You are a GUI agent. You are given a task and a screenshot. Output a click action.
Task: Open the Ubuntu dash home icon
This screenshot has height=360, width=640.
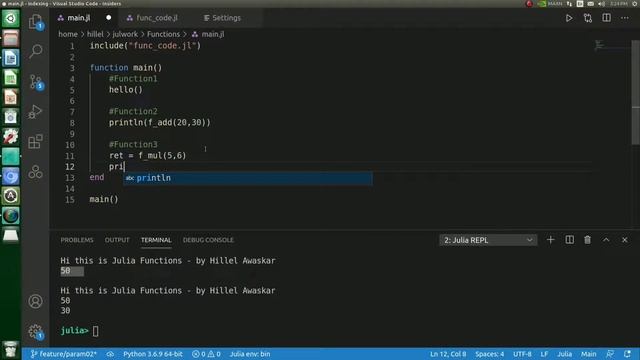(x=11, y=18)
